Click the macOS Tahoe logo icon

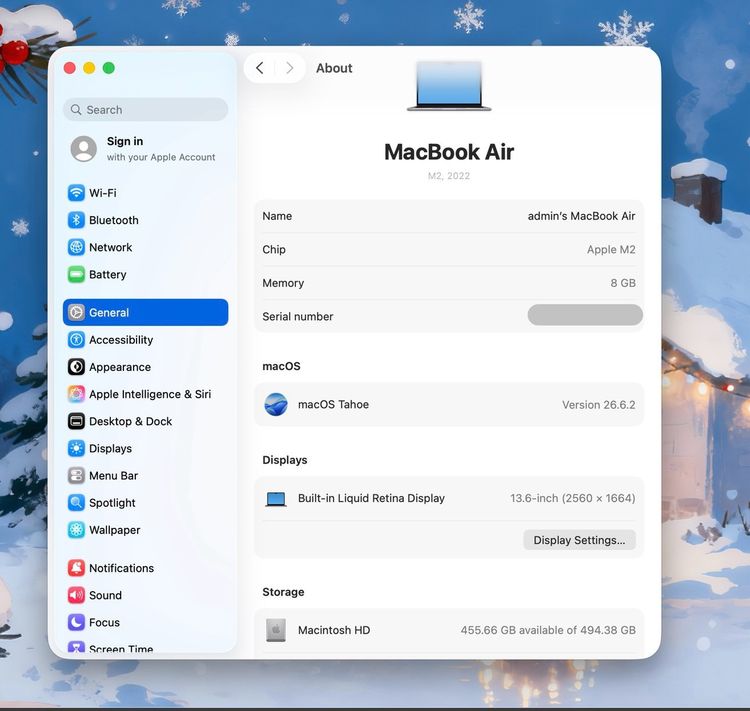[276, 404]
